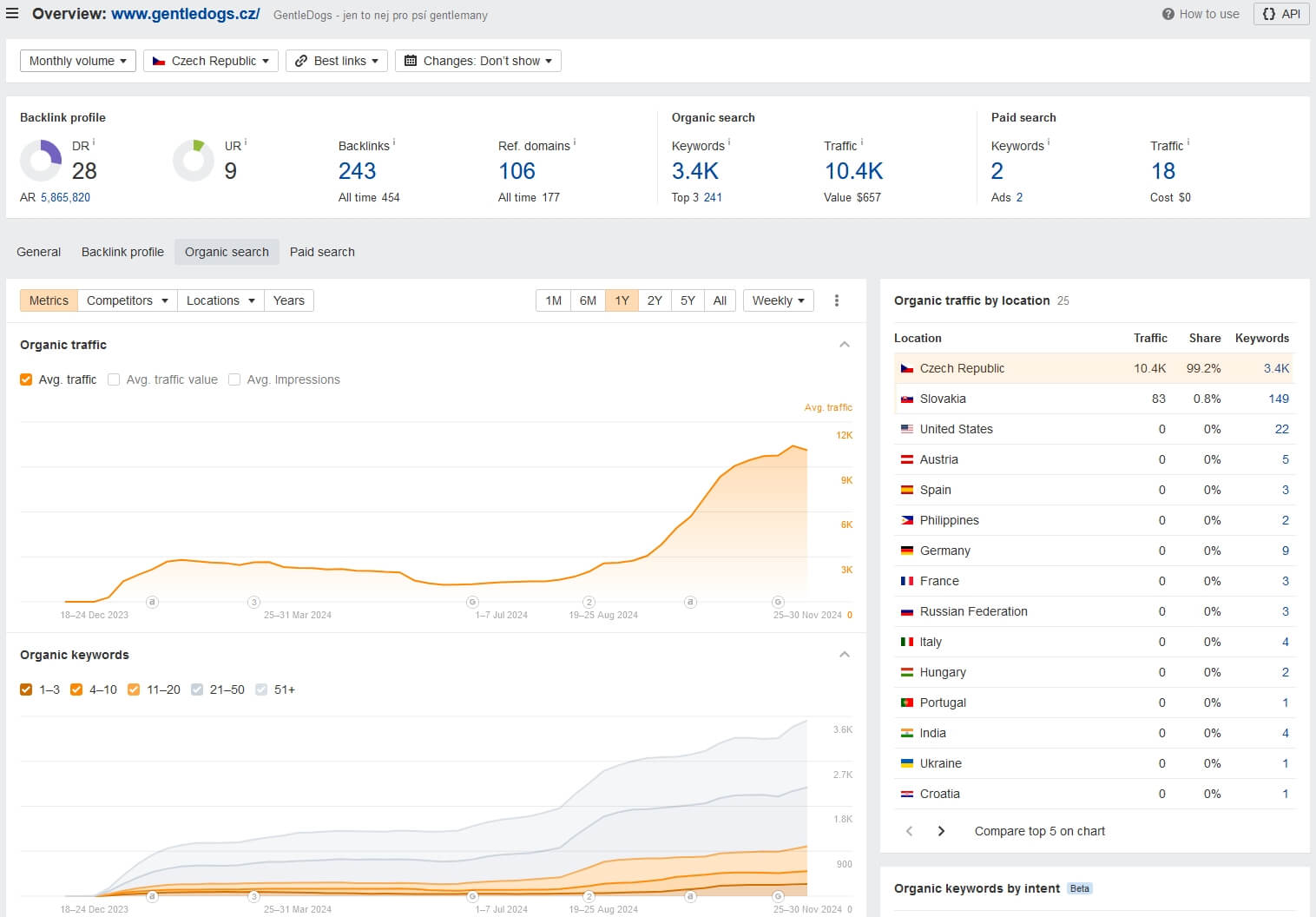Uncheck the Avg. traffic checkbox
1316x917 pixels.
click(26, 379)
